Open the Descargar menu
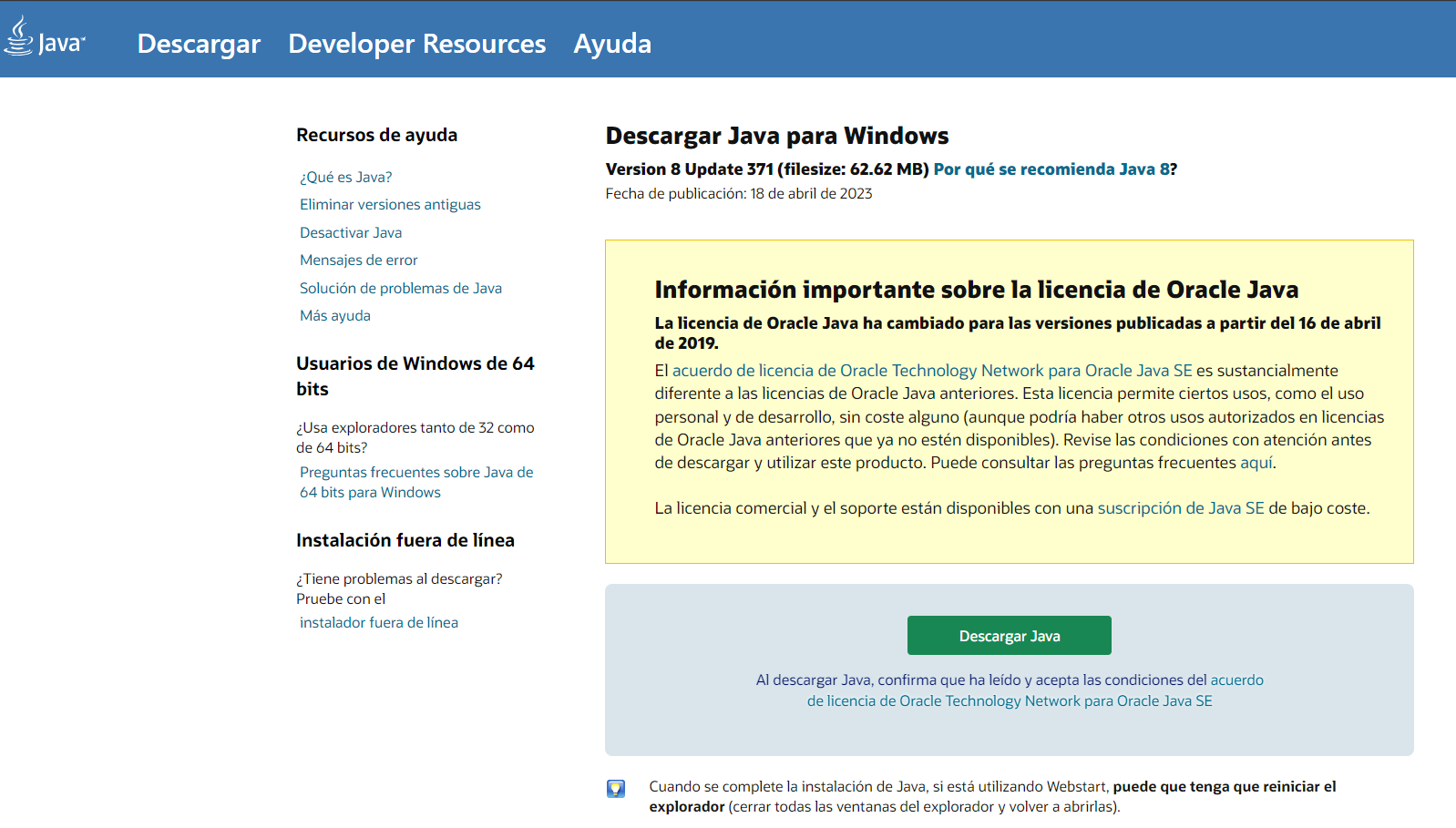Image resolution: width=1456 pixels, height=828 pixels. (199, 44)
